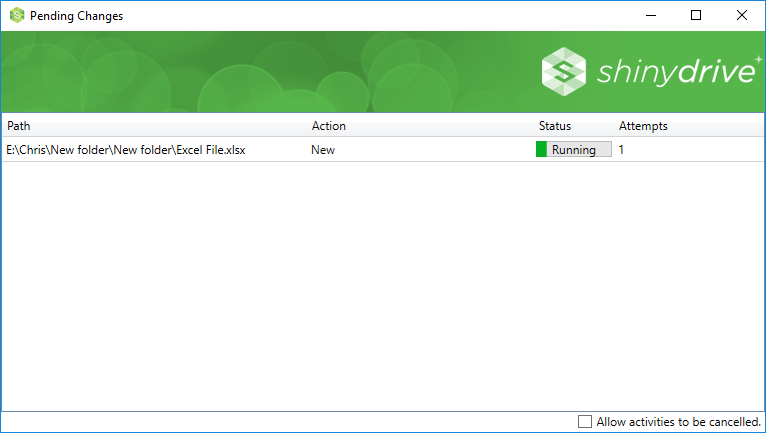The height and width of the screenshot is (433, 766).
Task: Sort the list by the Action column header
Action: [x=328, y=126]
